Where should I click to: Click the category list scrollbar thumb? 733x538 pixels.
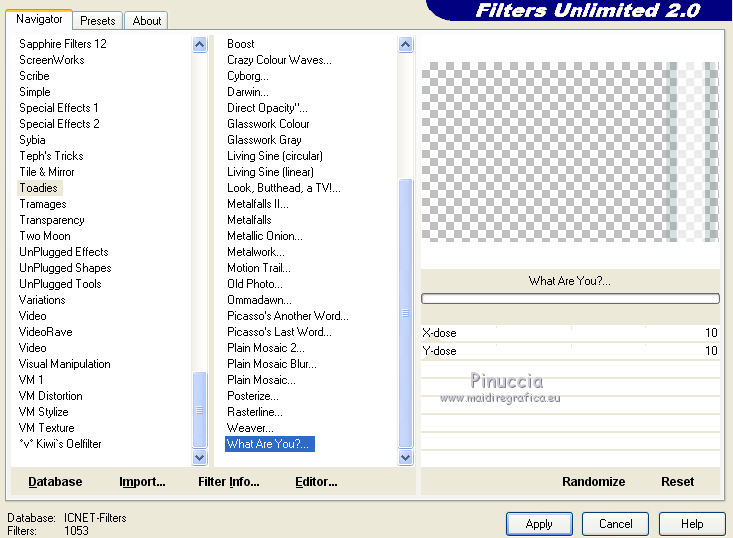tap(200, 409)
